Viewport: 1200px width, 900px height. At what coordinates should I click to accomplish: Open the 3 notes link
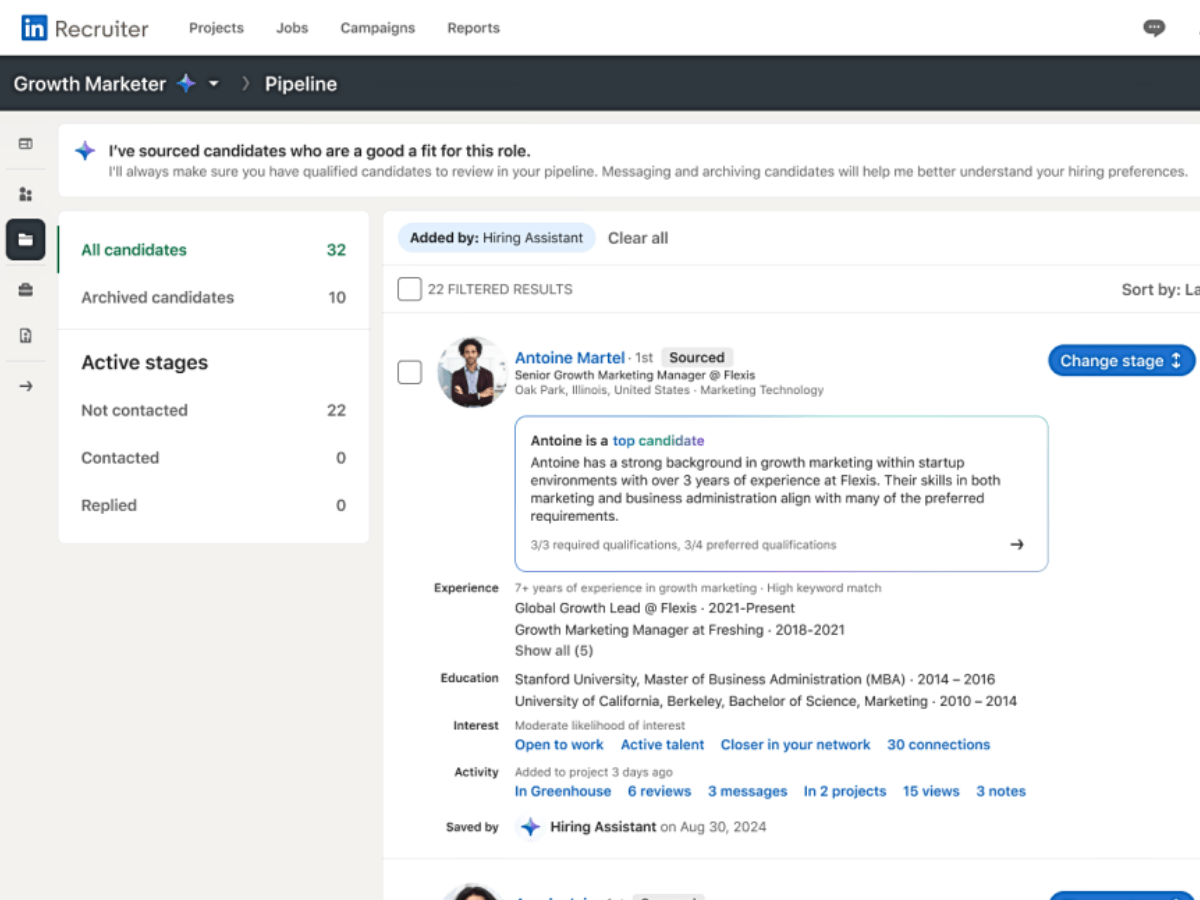click(1001, 791)
